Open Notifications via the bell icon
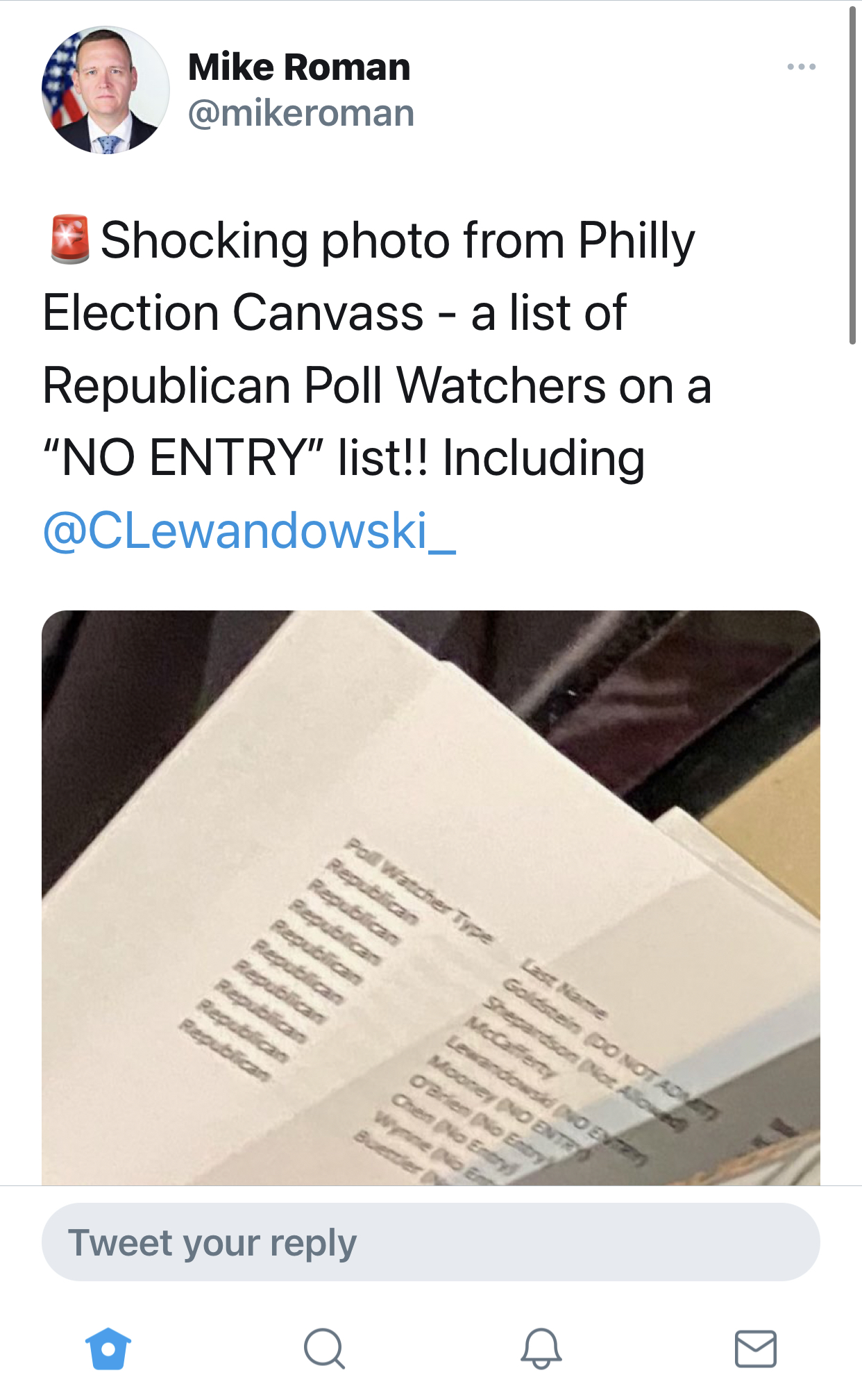This screenshot has height=1400, width=862. coord(541,1349)
